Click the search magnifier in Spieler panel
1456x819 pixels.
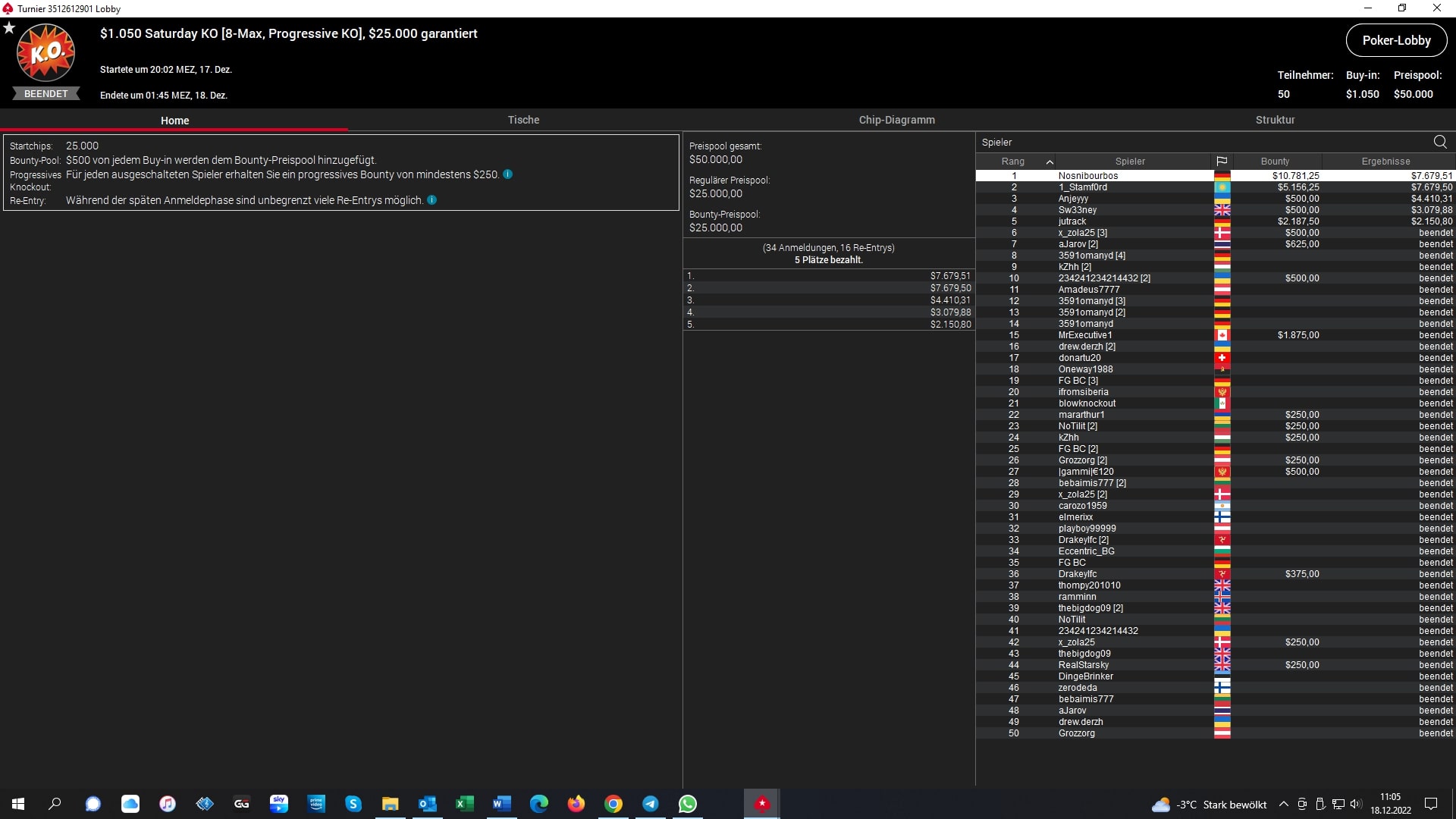[x=1439, y=142]
